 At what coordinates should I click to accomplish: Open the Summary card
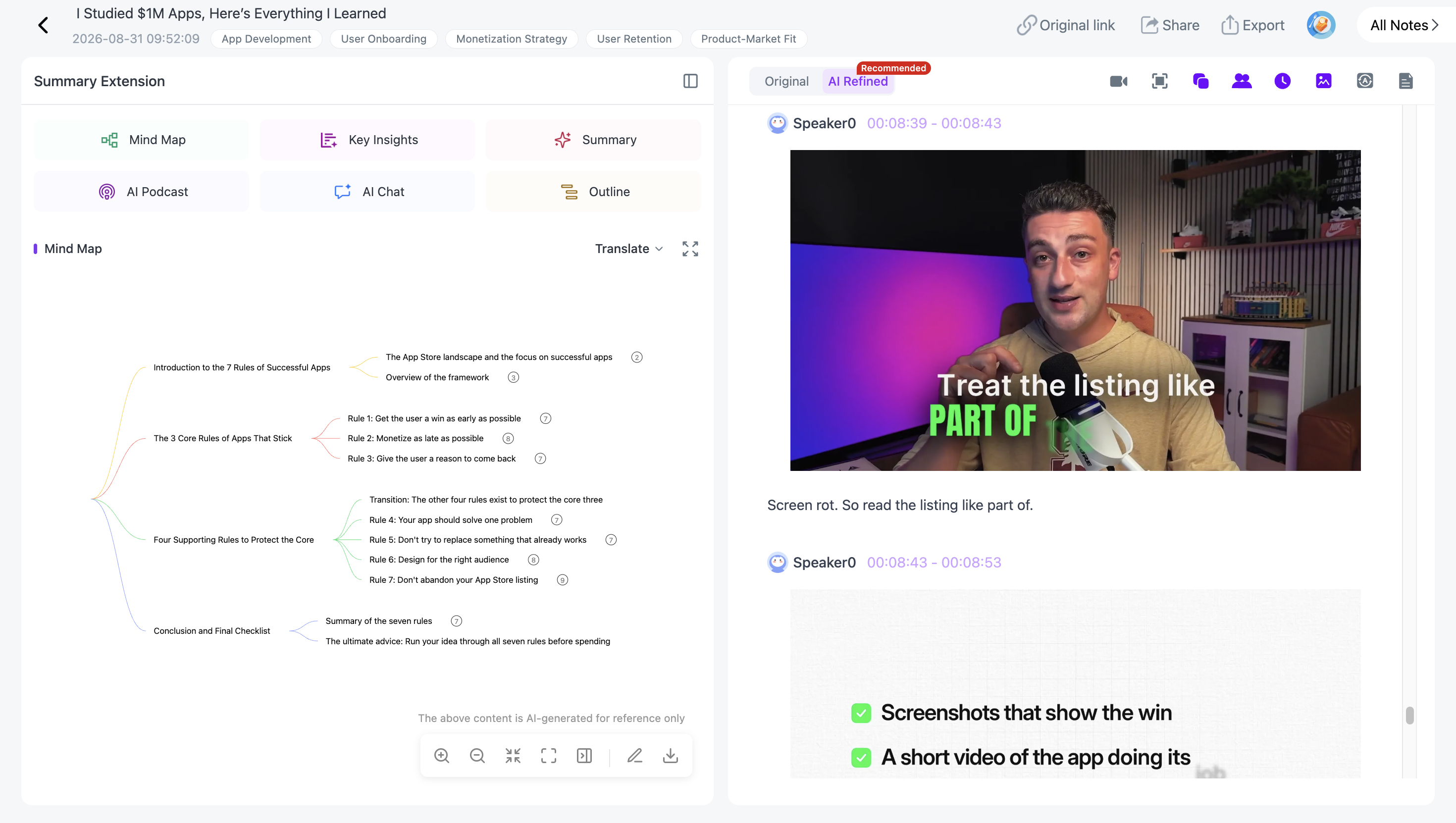pos(593,140)
